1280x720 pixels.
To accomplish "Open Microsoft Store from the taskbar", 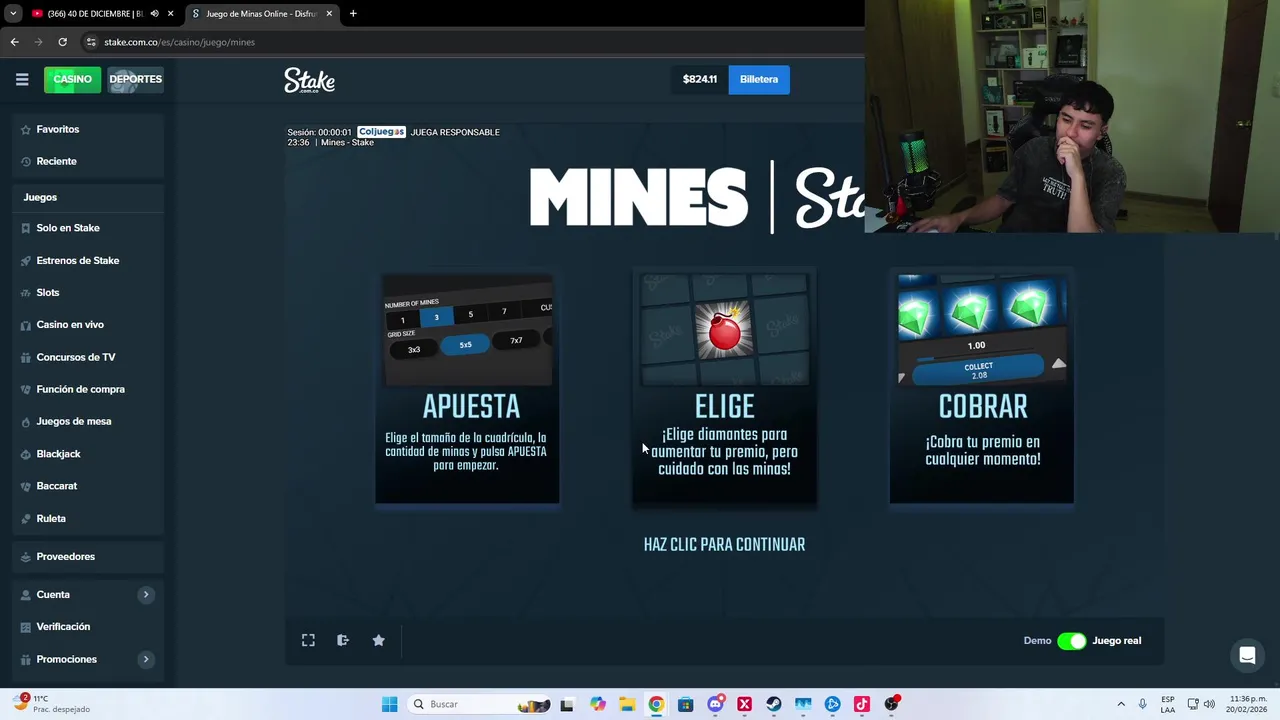I will [685, 704].
